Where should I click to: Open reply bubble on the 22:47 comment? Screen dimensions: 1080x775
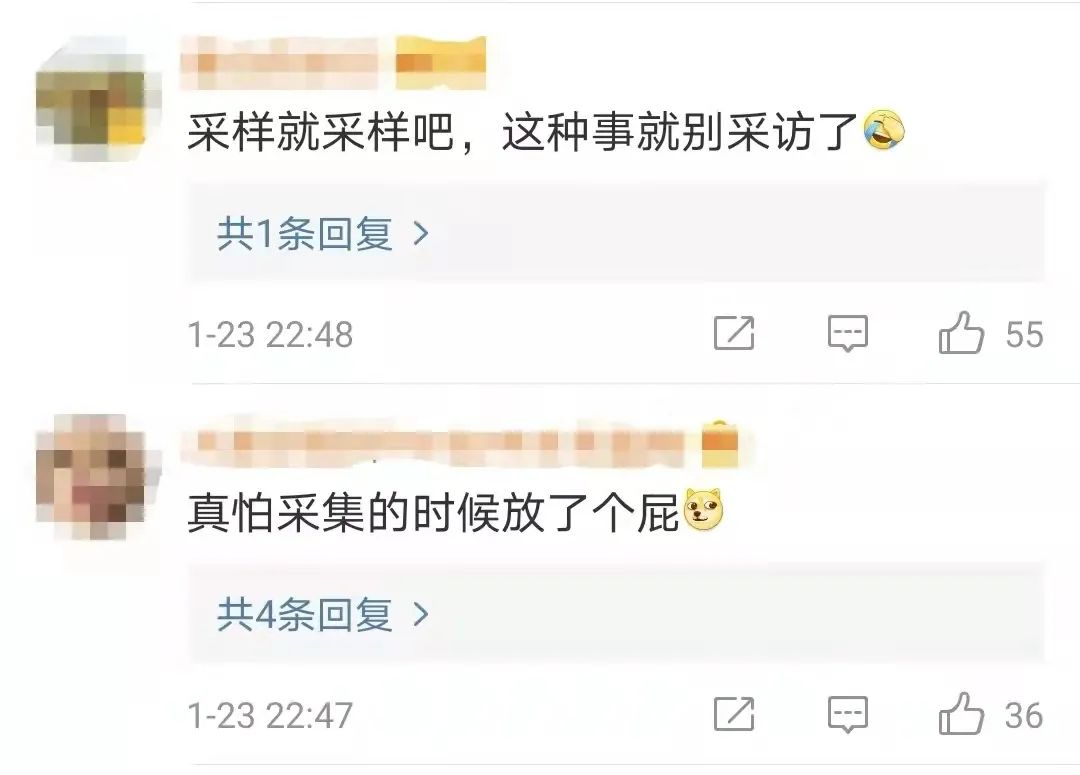[847, 714]
